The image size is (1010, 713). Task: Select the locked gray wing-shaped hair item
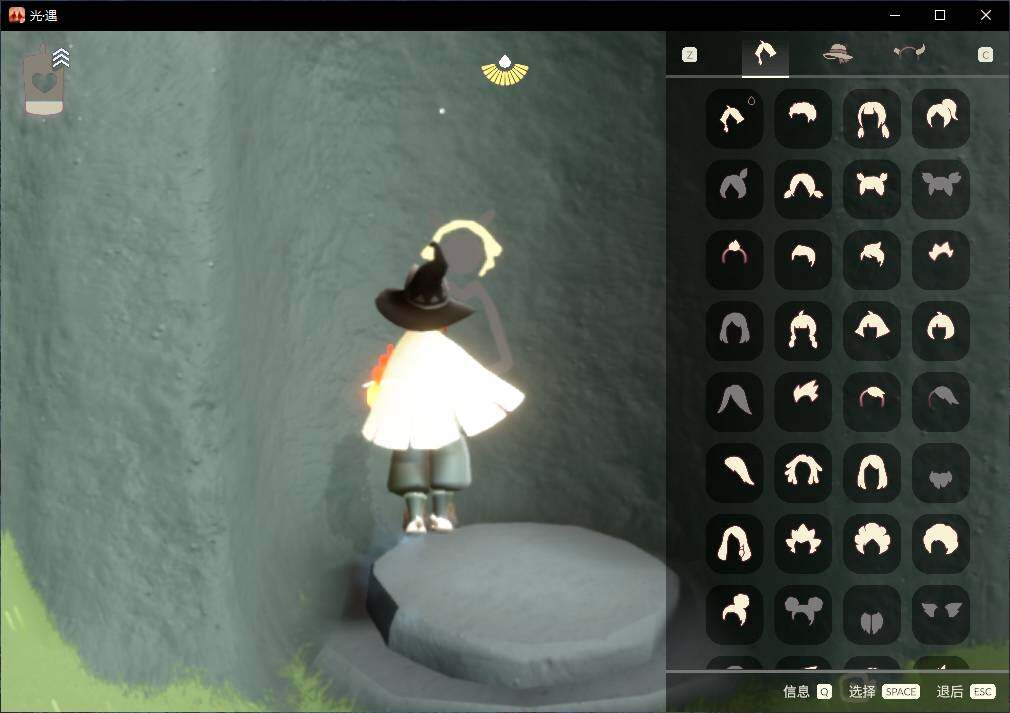tap(940, 614)
